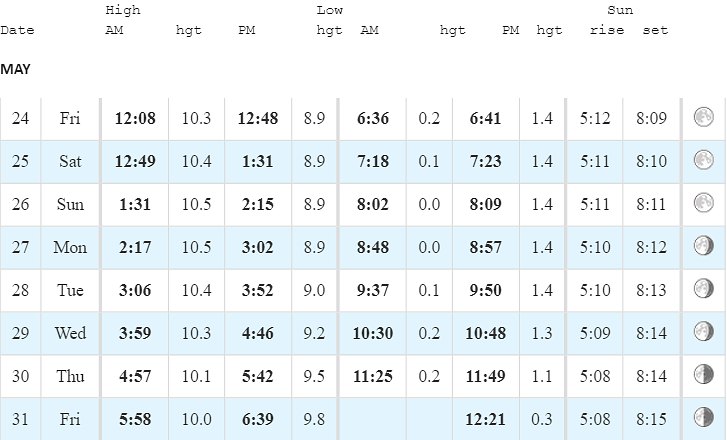Click the 10:48 PM low tide on Wednesday

(485, 333)
